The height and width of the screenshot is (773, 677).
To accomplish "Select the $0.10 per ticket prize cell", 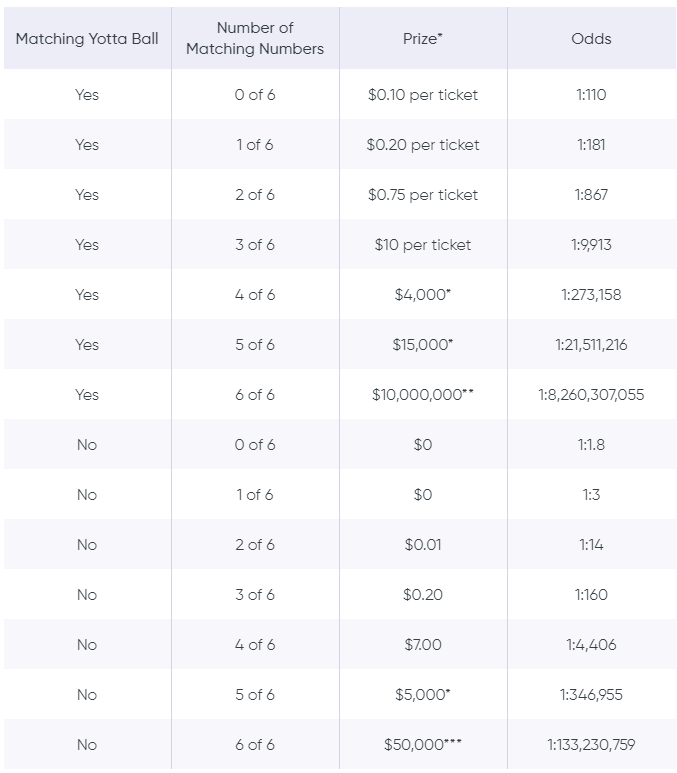I will pos(423,95).
